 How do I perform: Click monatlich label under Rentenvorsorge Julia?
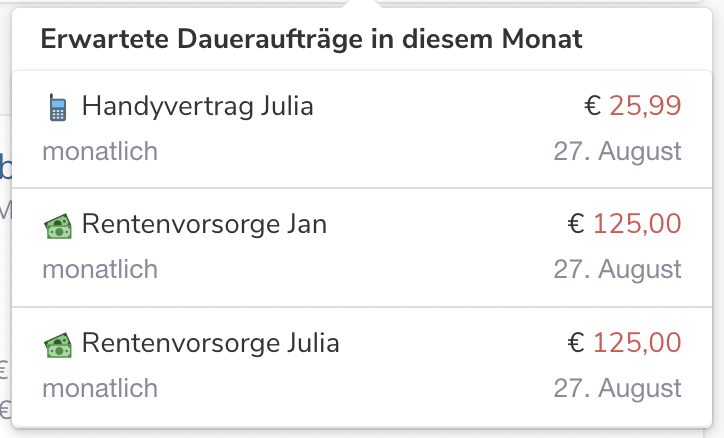pyautogui.click(x=100, y=388)
